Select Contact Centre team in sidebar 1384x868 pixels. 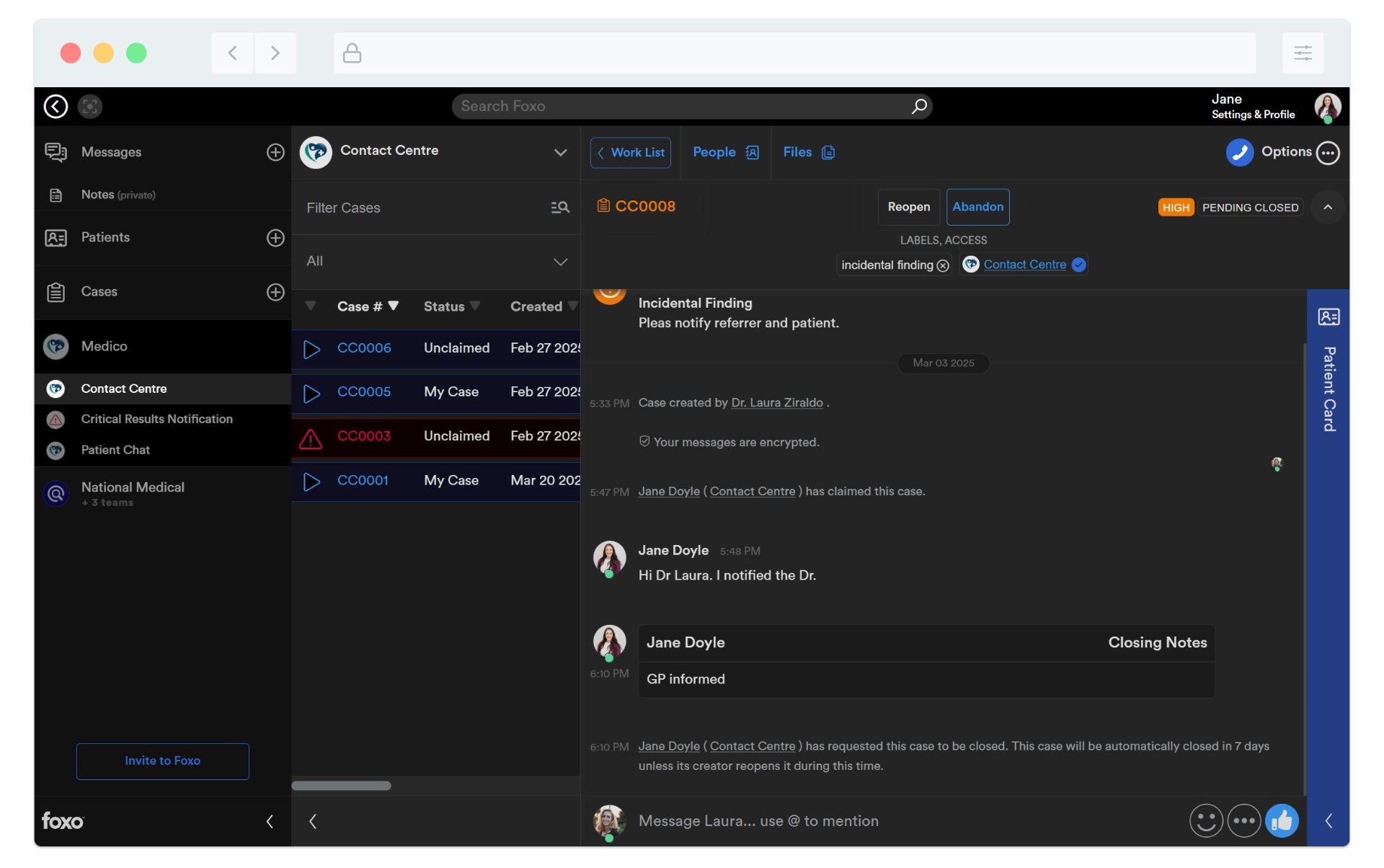(163, 389)
